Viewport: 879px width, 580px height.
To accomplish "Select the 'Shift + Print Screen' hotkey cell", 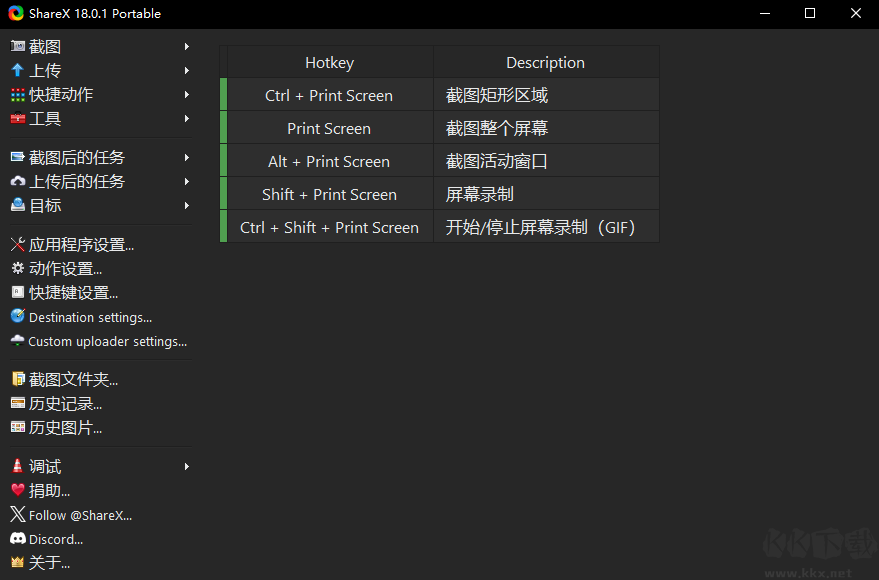I will point(330,194).
